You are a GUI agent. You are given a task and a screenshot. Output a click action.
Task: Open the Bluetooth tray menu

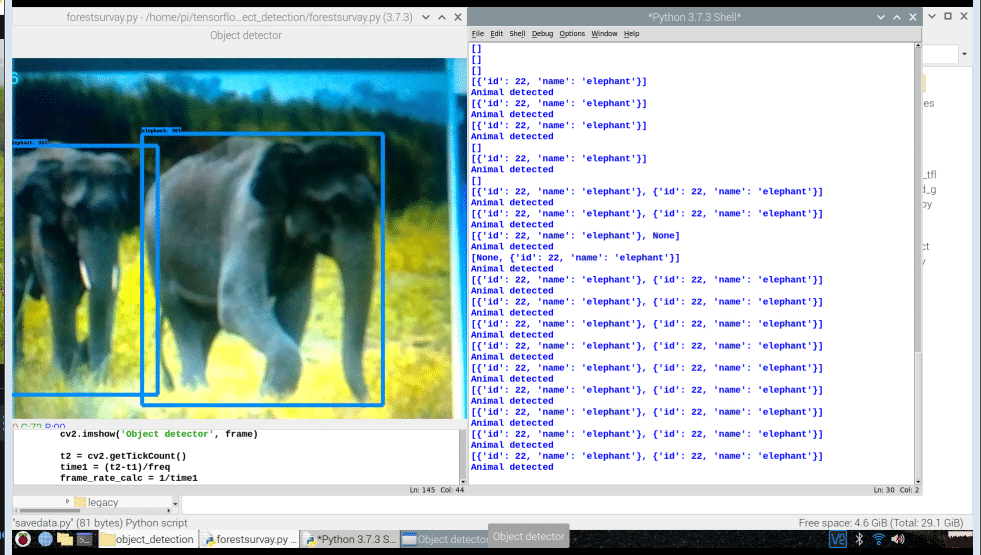click(x=858, y=539)
